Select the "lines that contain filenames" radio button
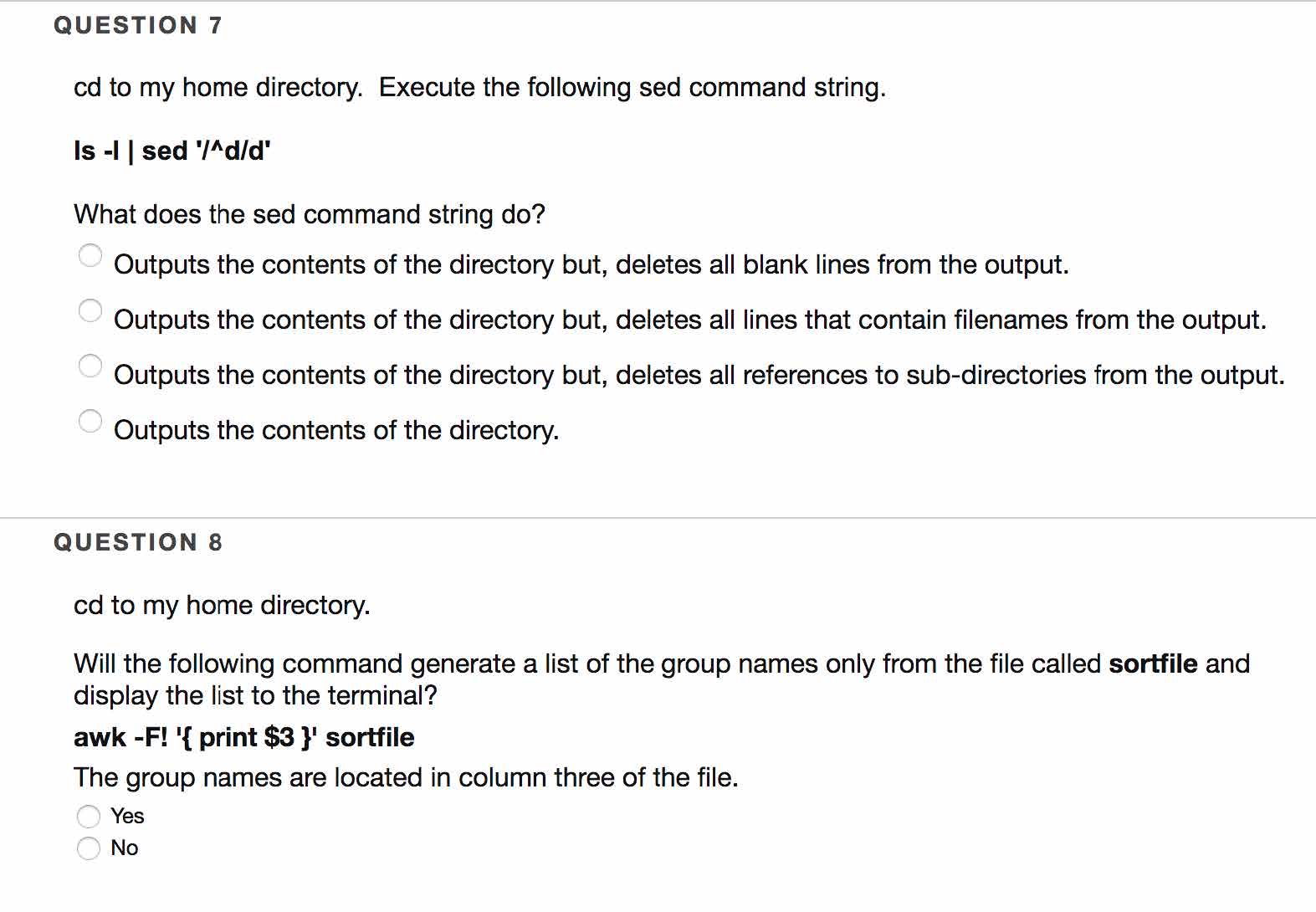Screen dimensions: 1316x912 pos(90,310)
